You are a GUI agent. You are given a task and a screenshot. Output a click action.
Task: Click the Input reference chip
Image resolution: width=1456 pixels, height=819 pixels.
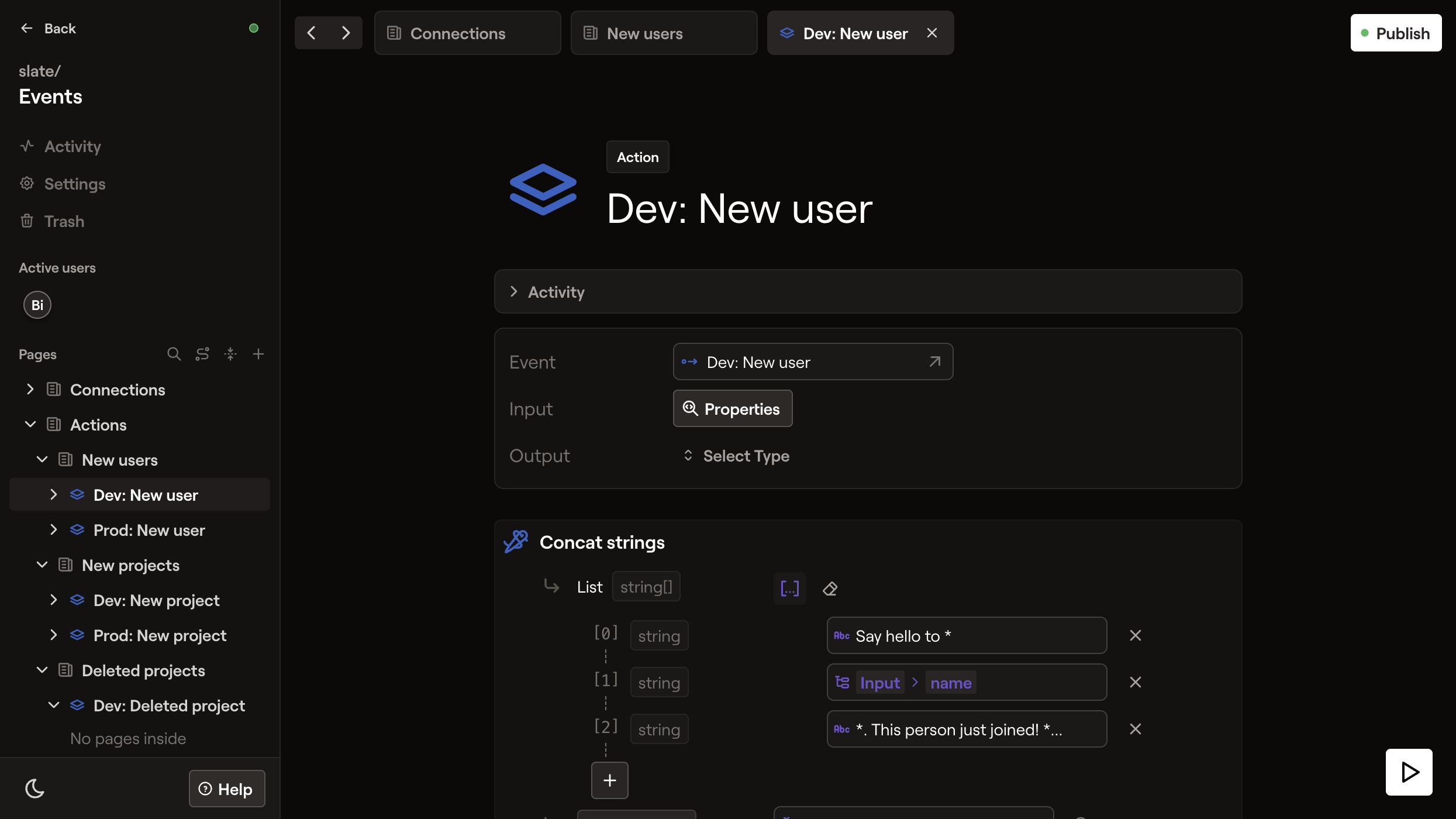coord(880,682)
